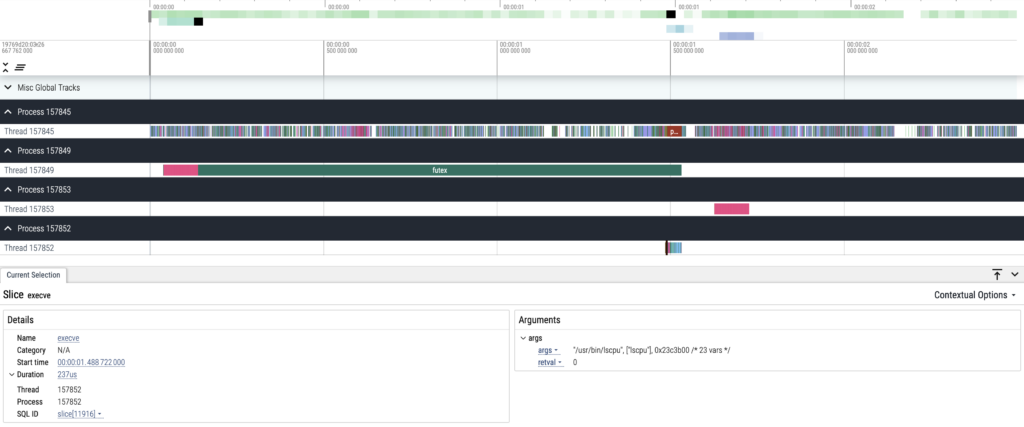Click the track filter lines icon
Screen dimensions: 1024x427
click(x=20, y=67)
